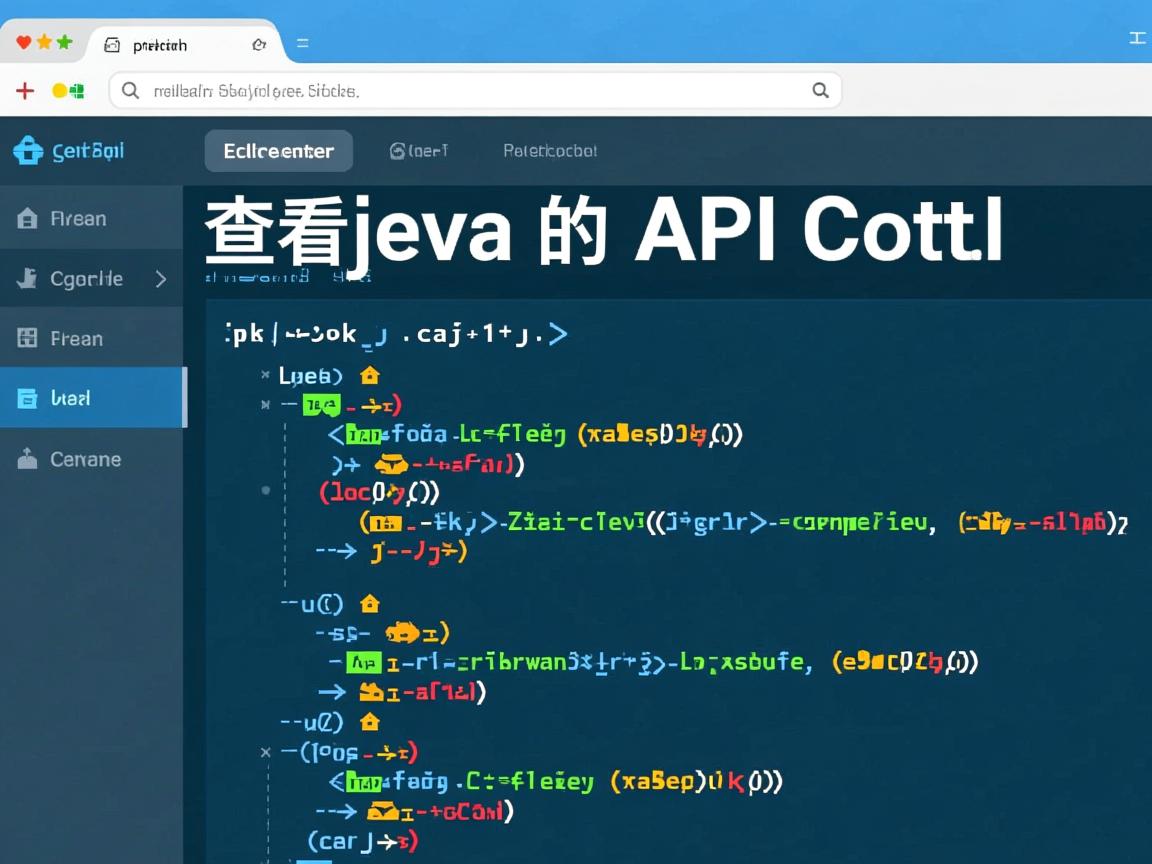Click the GeitSql logo in the sidebar header

pyautogui.click(x=27, y=150)
